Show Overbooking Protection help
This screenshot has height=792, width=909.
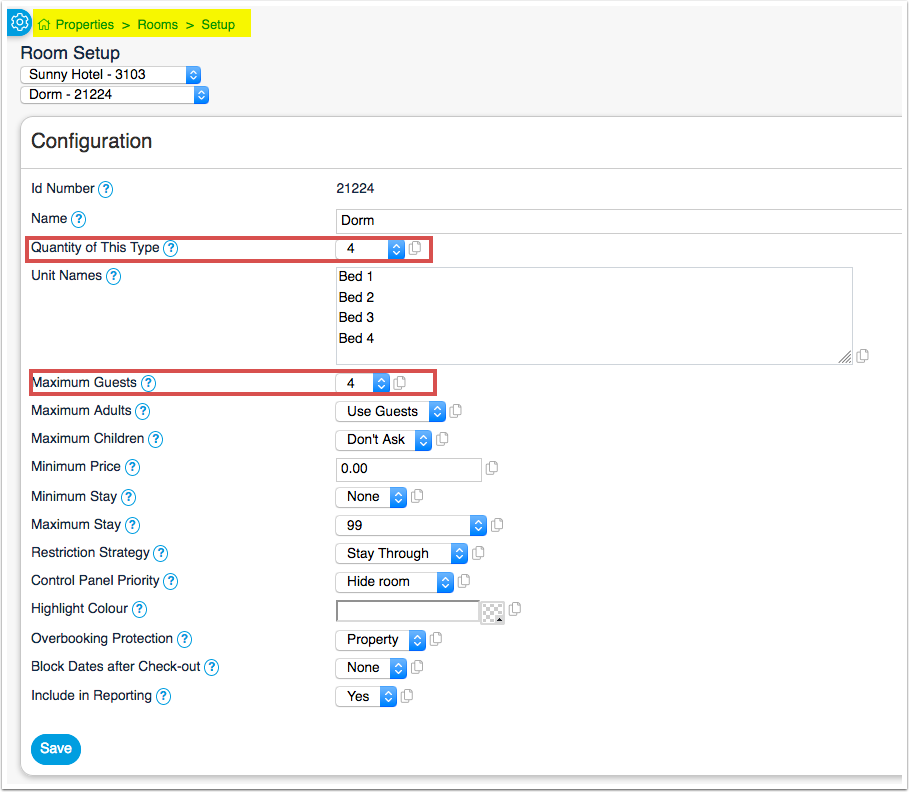[x=184, y=639]
